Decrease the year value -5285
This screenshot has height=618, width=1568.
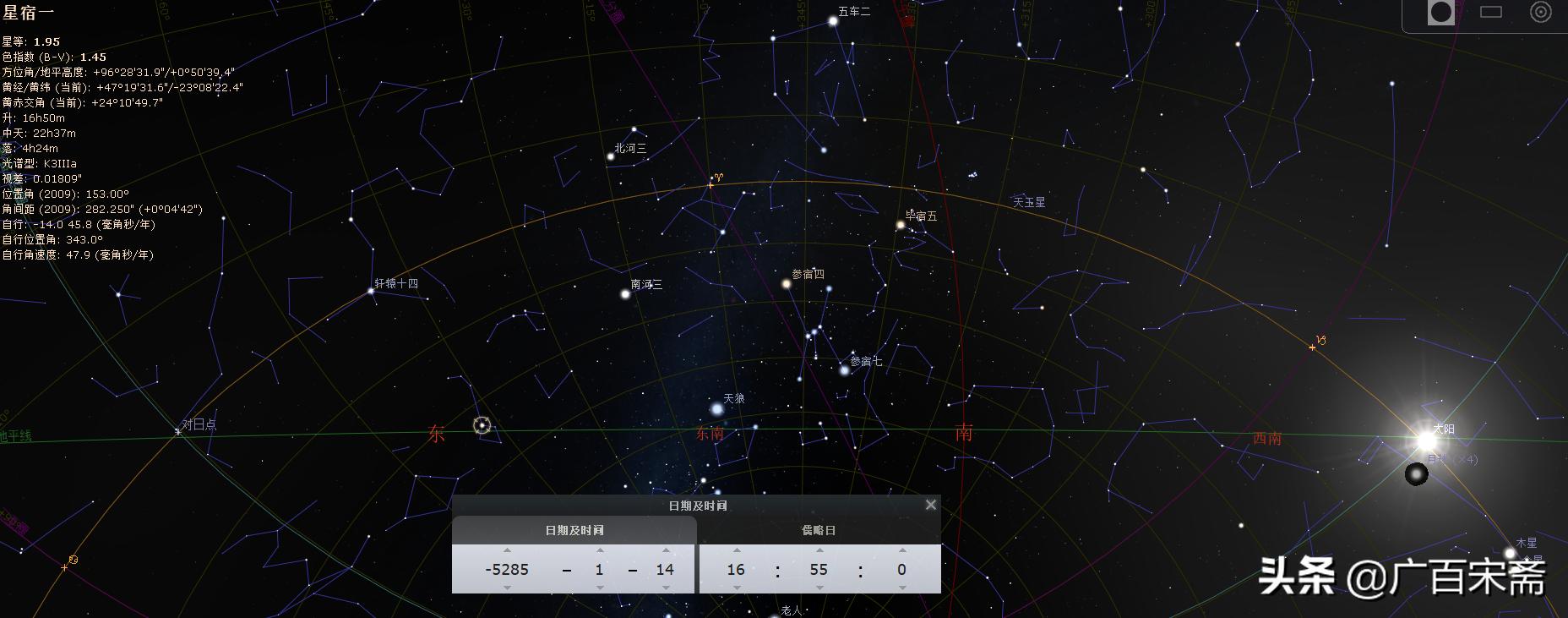[x=507, y=588]
